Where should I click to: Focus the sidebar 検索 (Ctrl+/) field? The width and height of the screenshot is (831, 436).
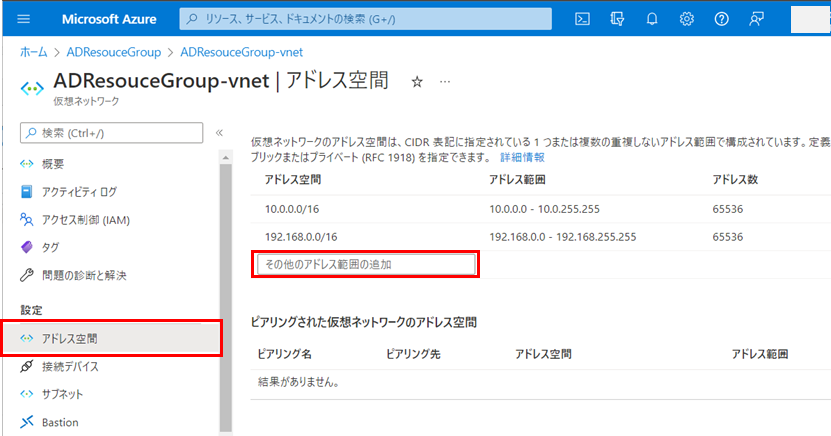(111, 133)
